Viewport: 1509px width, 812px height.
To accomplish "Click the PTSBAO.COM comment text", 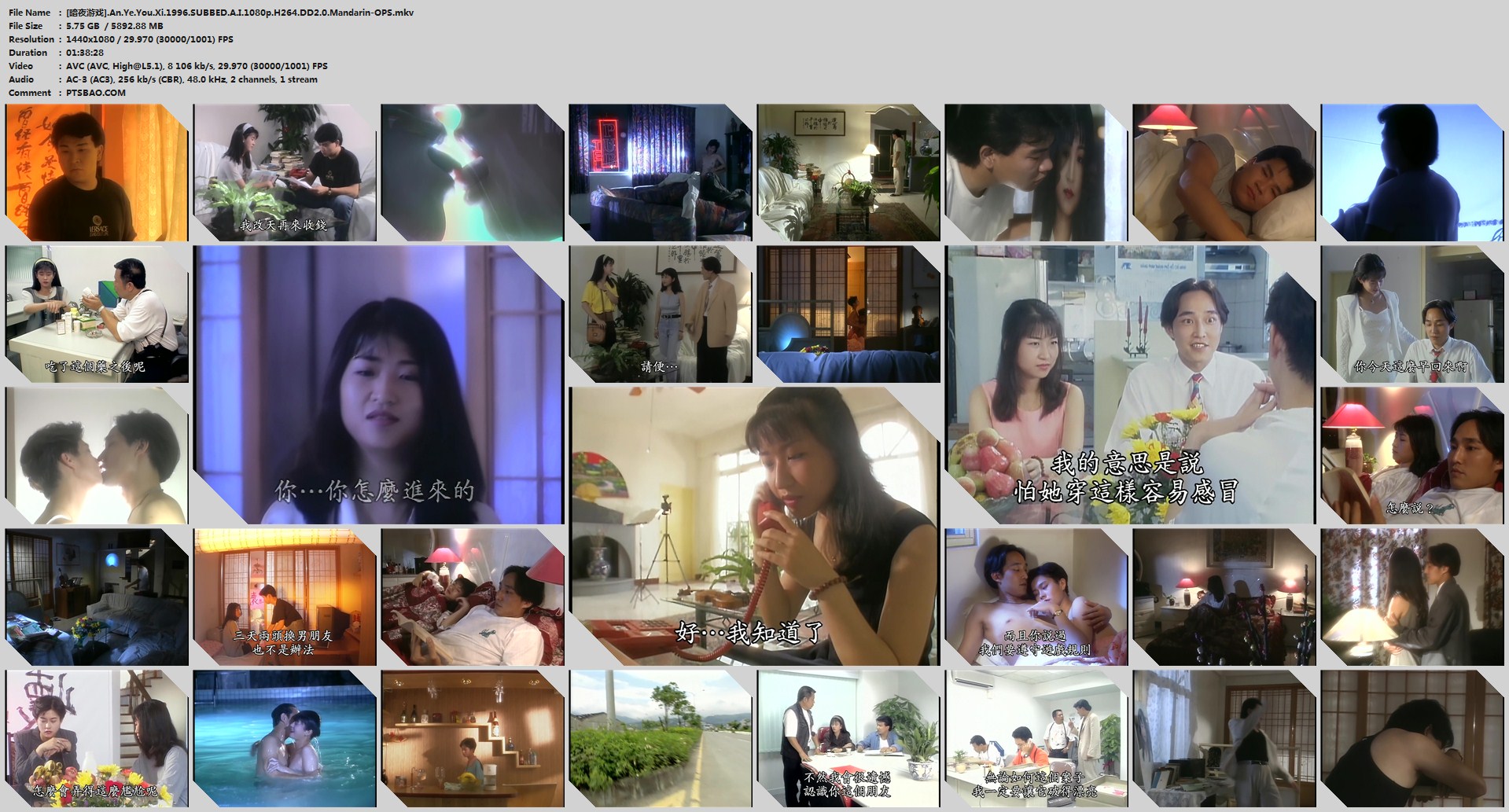I will tap(95, 93).
